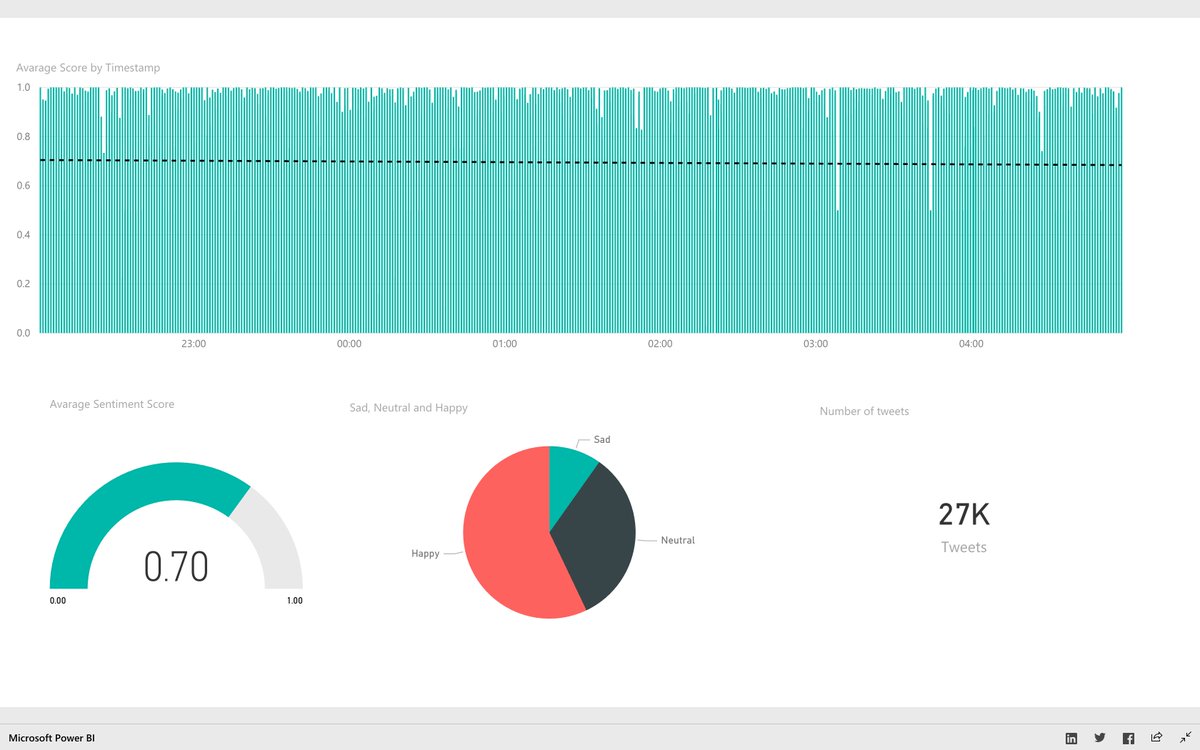Image resolution: width=1200 pixels, height=750 pixels.
Task: Click 'Sad, Neutral and Happy' title
Action: coord(408,408)
